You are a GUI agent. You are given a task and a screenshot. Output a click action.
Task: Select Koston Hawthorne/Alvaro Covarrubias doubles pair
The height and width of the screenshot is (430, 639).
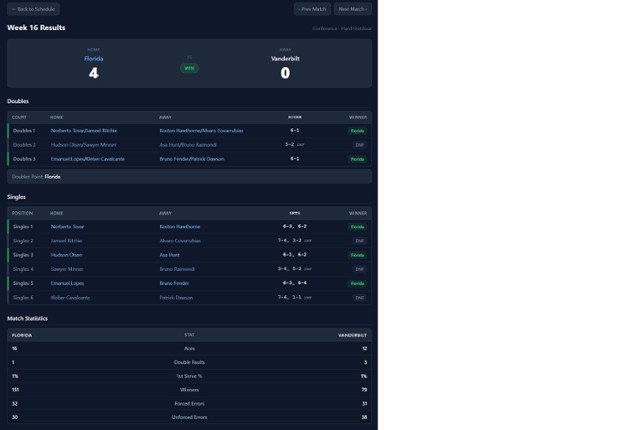[x=201, y=130]
